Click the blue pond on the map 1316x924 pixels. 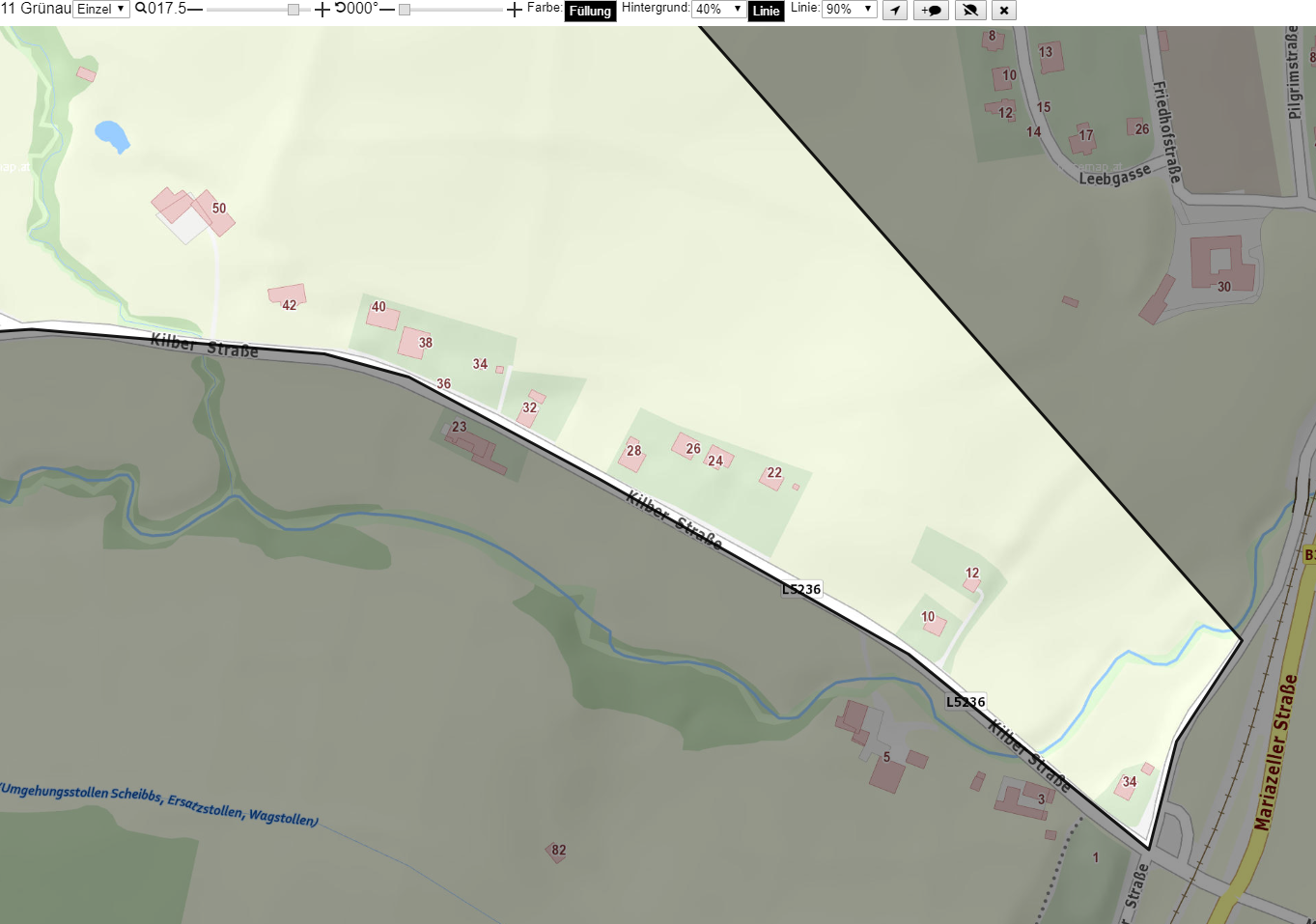click(x=112, y=136)
